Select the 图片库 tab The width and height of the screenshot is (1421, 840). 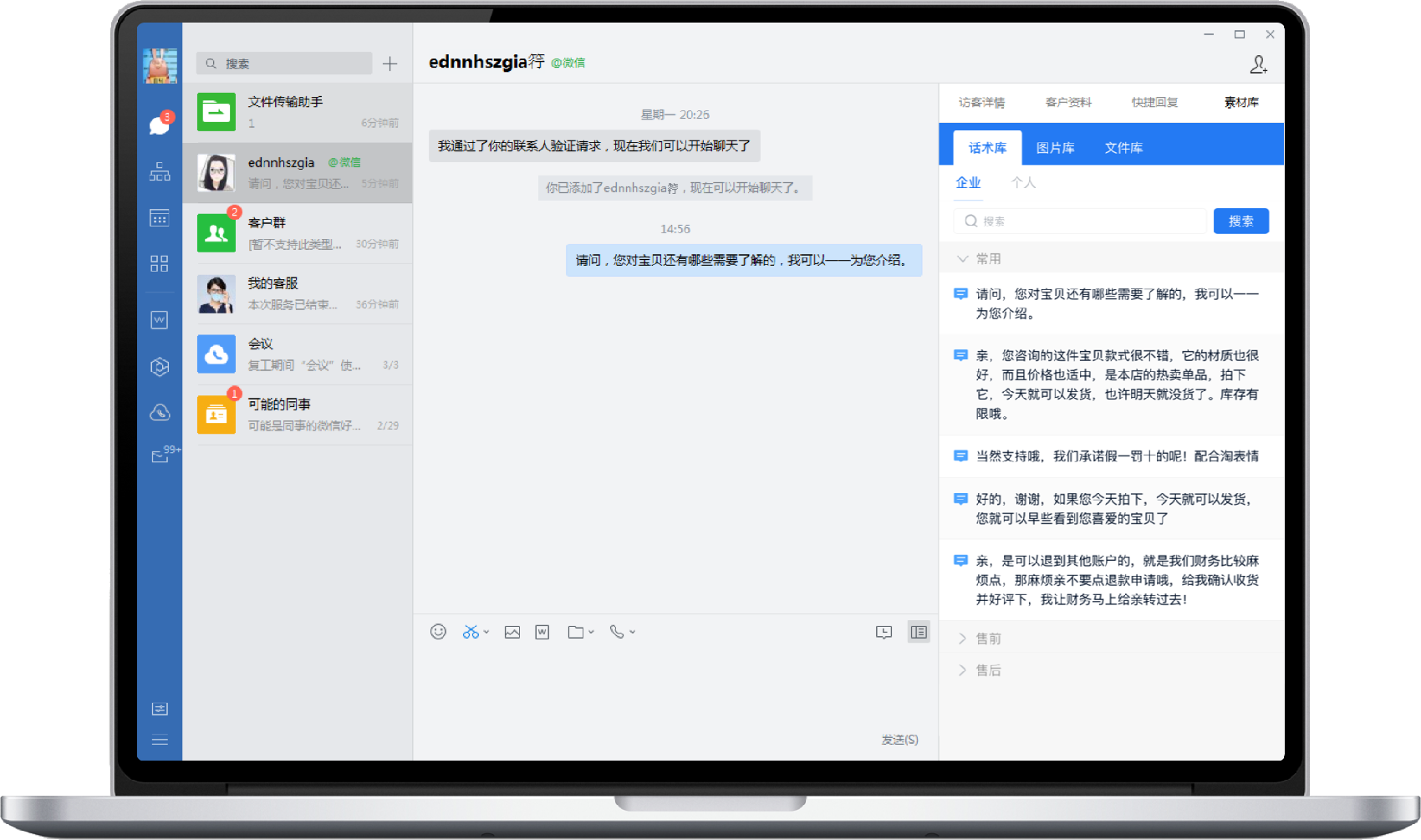coord(1056,148)
